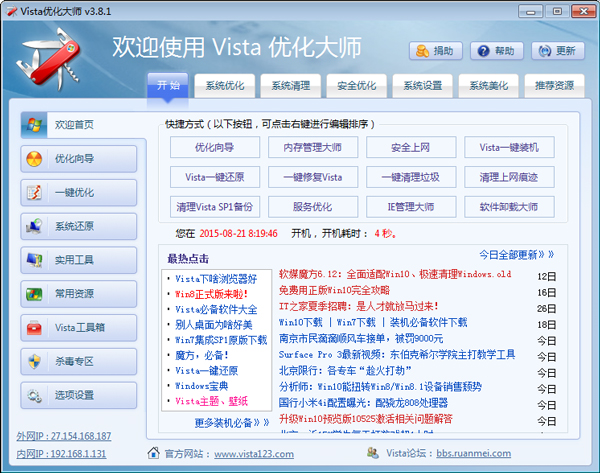600x473 pixels.
Task: Open Win8正式版来啦 hot link
Action: point(211,294)
